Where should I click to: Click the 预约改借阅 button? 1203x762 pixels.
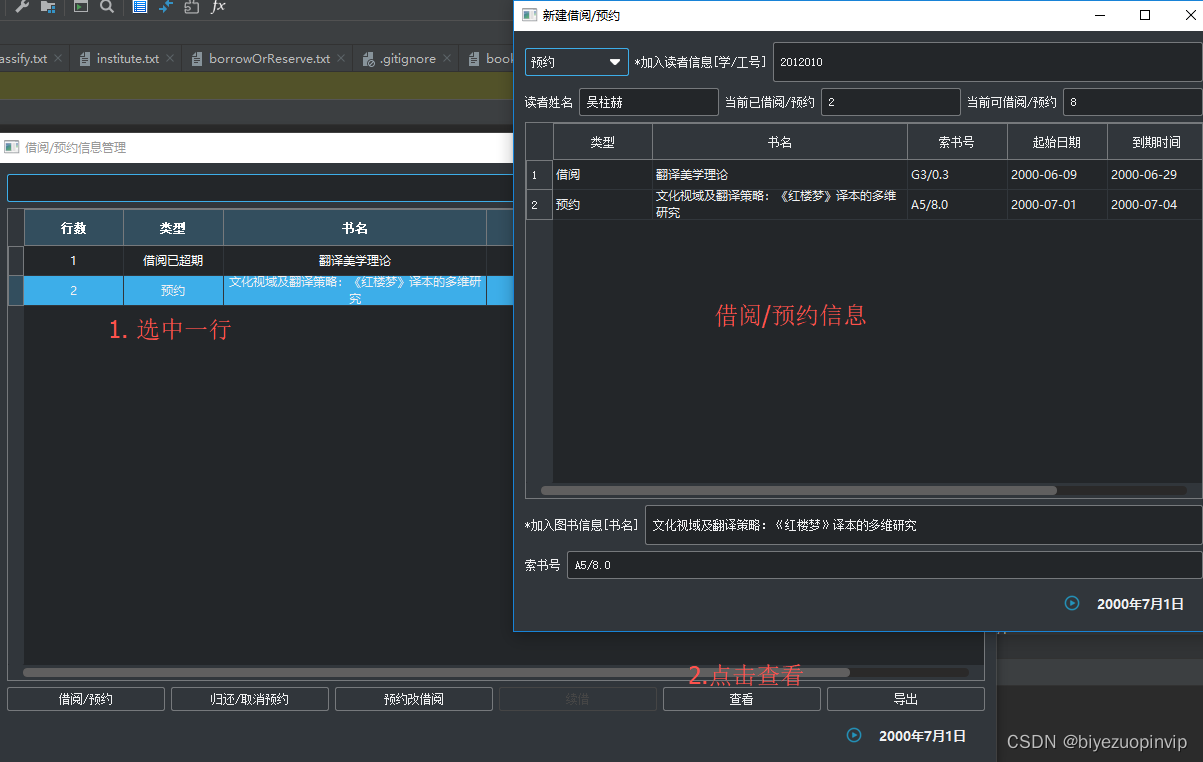[414, 699]
